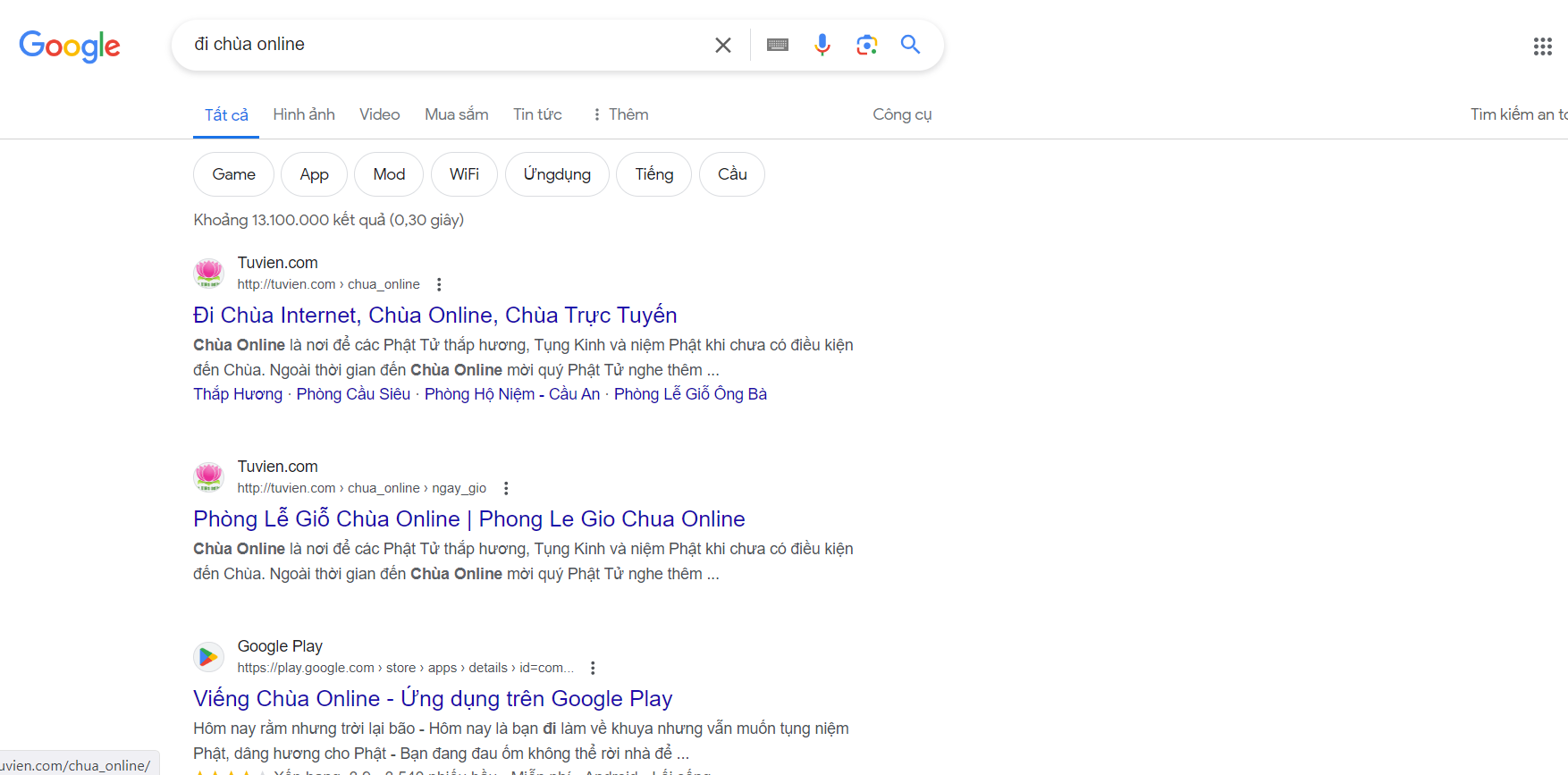Image resolution: width=1568 pixels, height=775 pixels.
Task: Click the magnifier search button
Action: pyautogui.click(x=910, y=45)
